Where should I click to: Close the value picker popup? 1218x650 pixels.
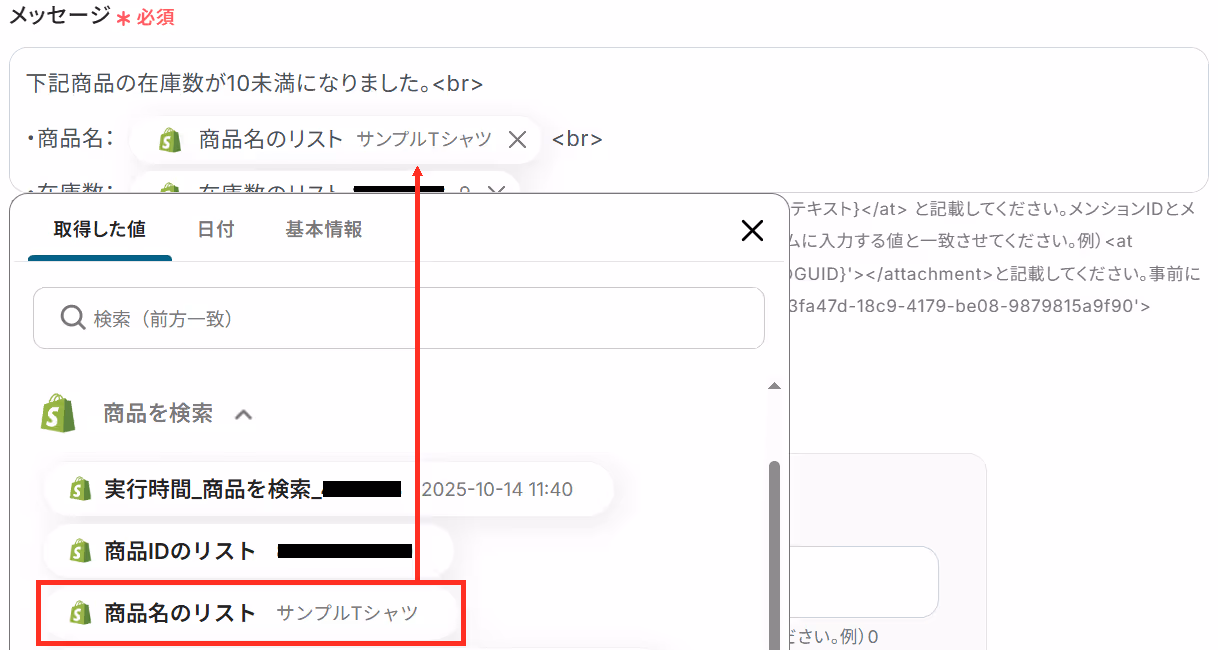752,231
